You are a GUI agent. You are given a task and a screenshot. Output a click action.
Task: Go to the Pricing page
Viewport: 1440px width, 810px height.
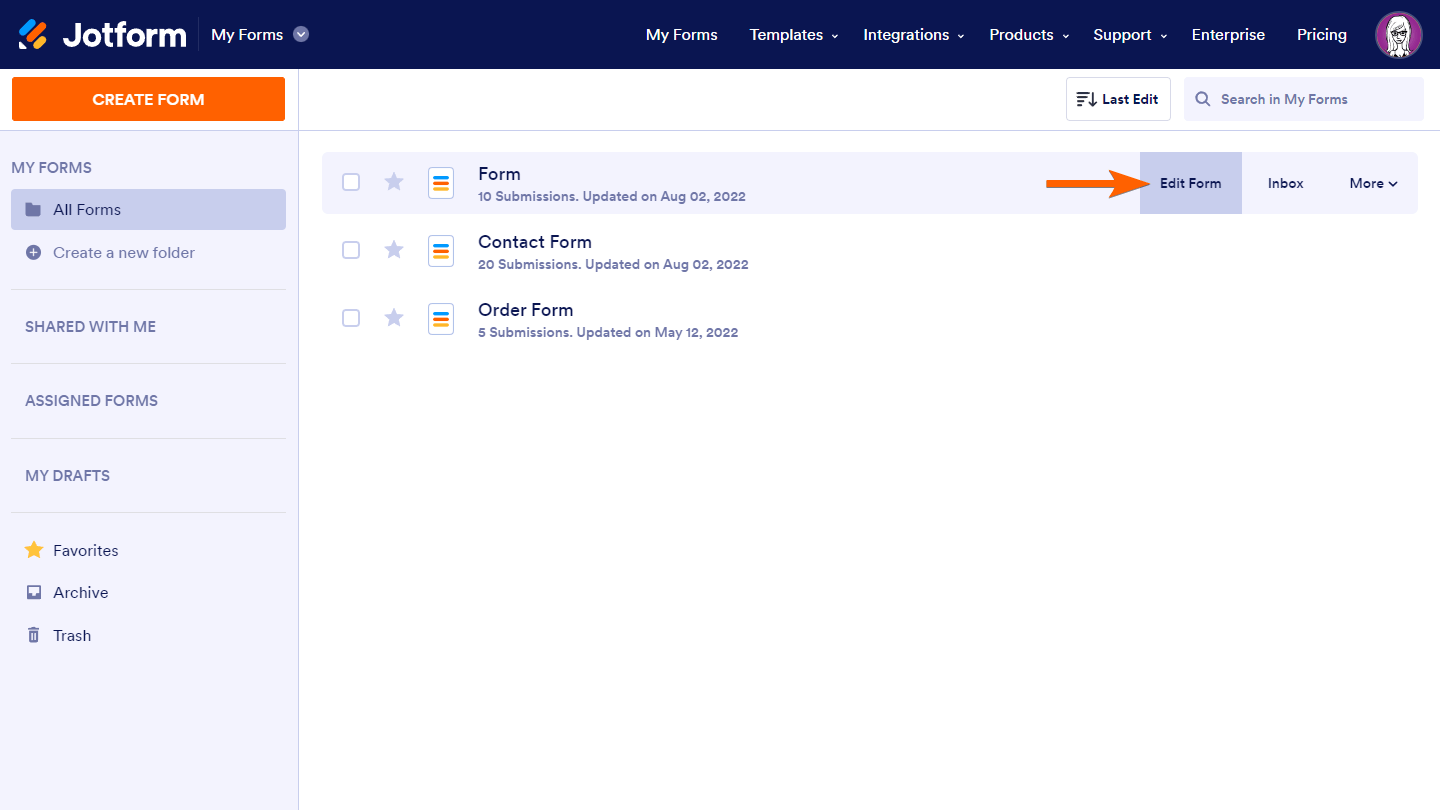click(x=1322, y=35)
